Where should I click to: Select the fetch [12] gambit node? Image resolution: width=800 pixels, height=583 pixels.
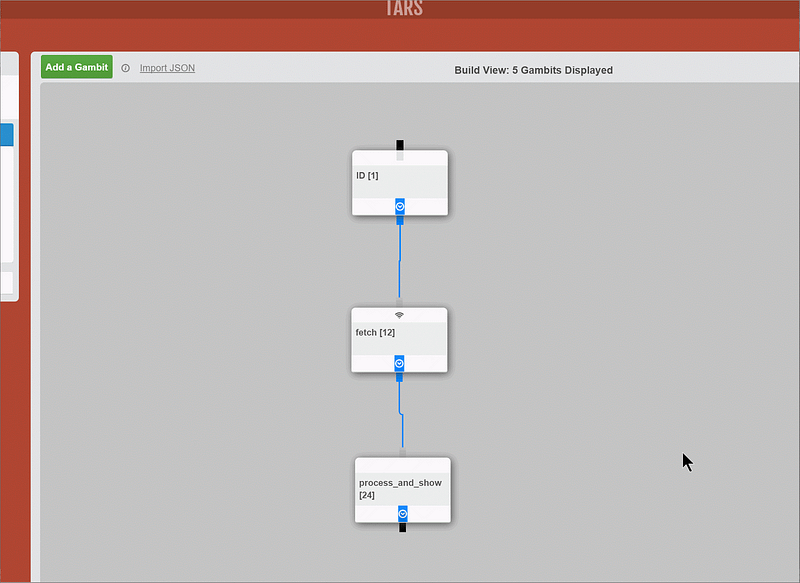399,339
